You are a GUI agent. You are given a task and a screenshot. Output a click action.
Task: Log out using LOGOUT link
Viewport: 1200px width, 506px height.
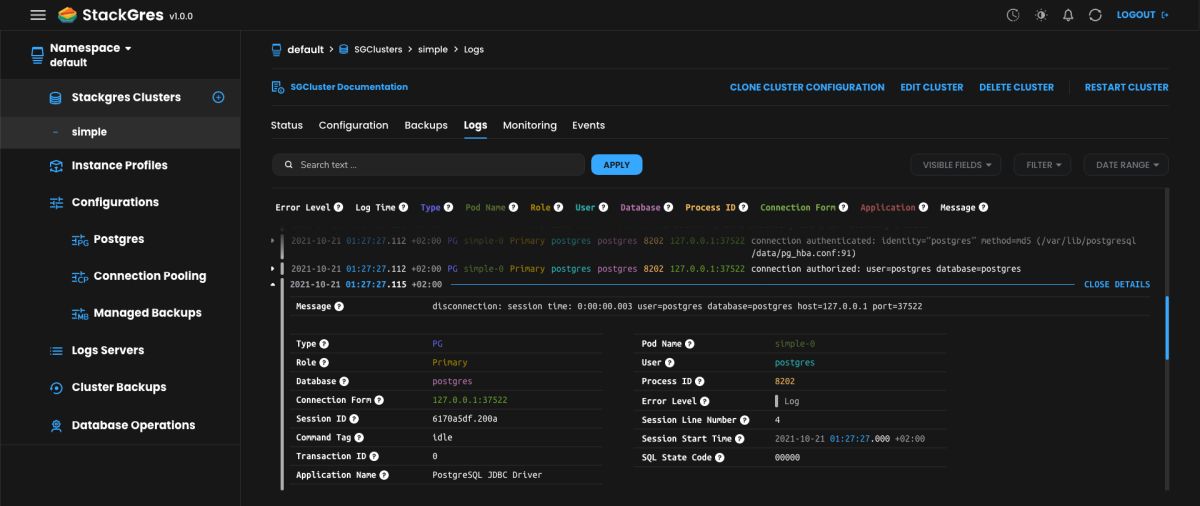pos(1142,15)
